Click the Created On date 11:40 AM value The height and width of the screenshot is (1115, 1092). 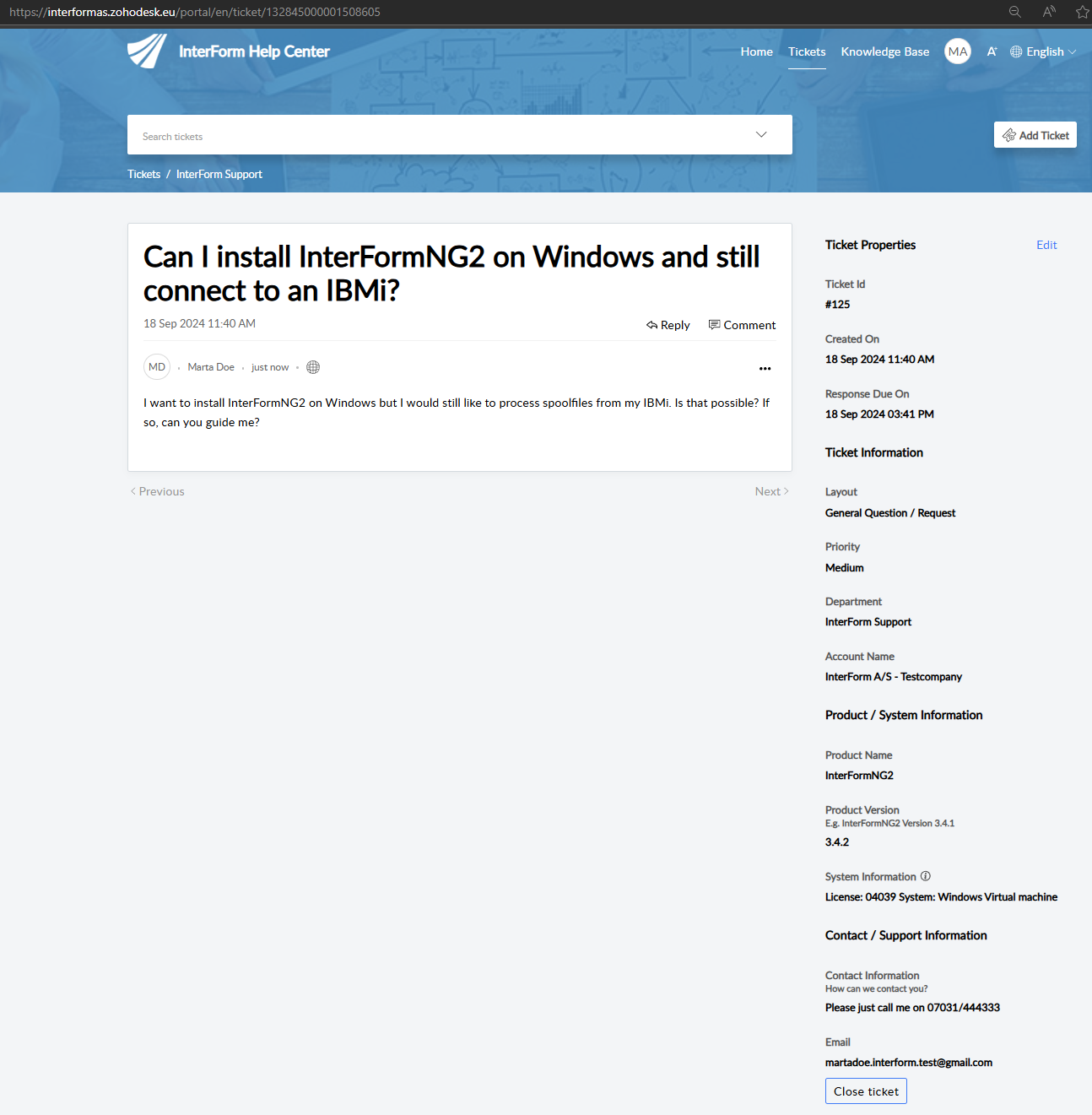[880, 360]
